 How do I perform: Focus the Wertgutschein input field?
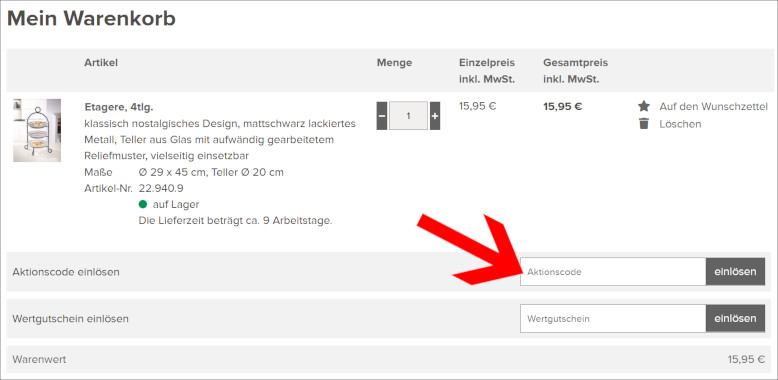click(x=613, y=318)
